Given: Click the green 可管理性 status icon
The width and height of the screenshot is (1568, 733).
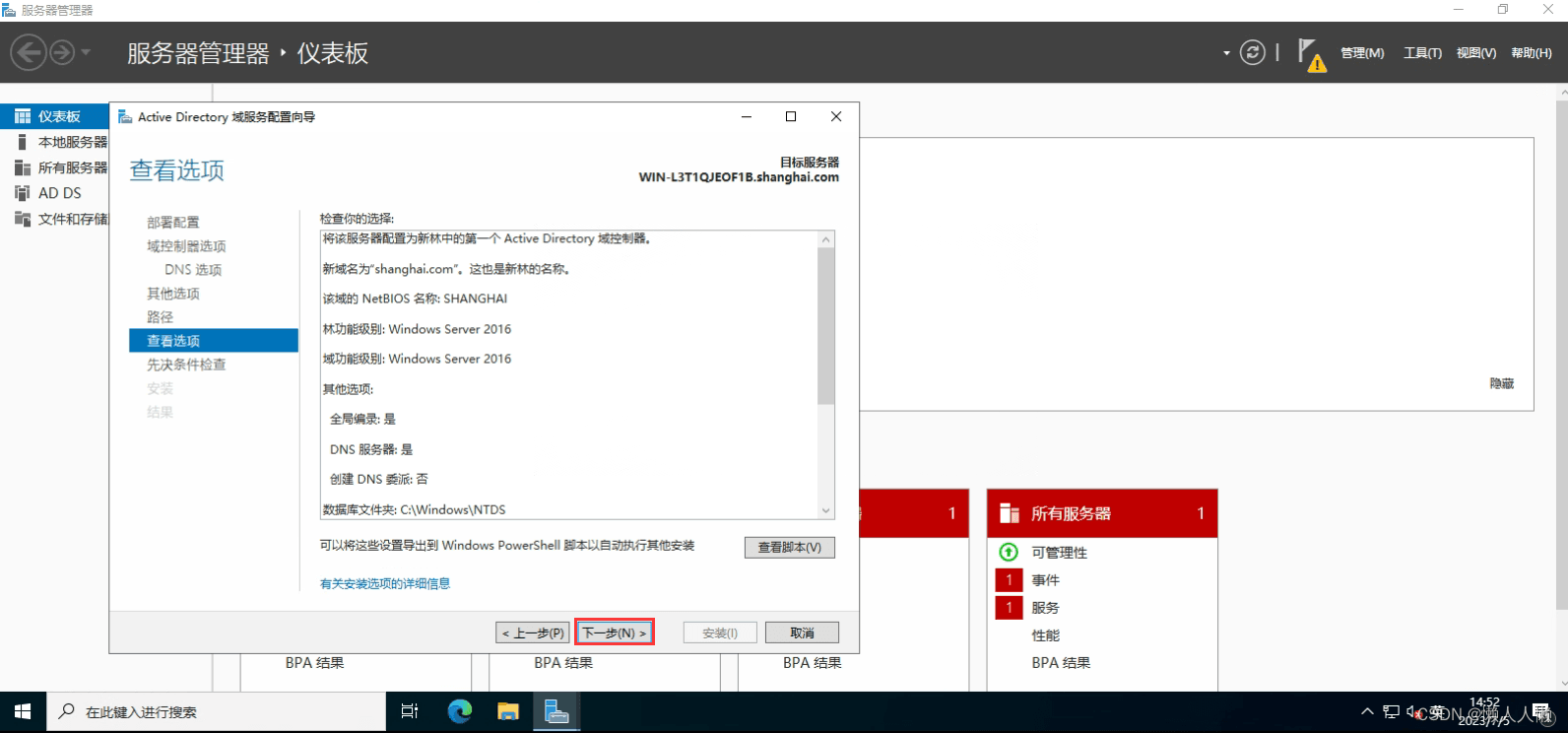Looking at the screenshot, I should point(1009,552).
